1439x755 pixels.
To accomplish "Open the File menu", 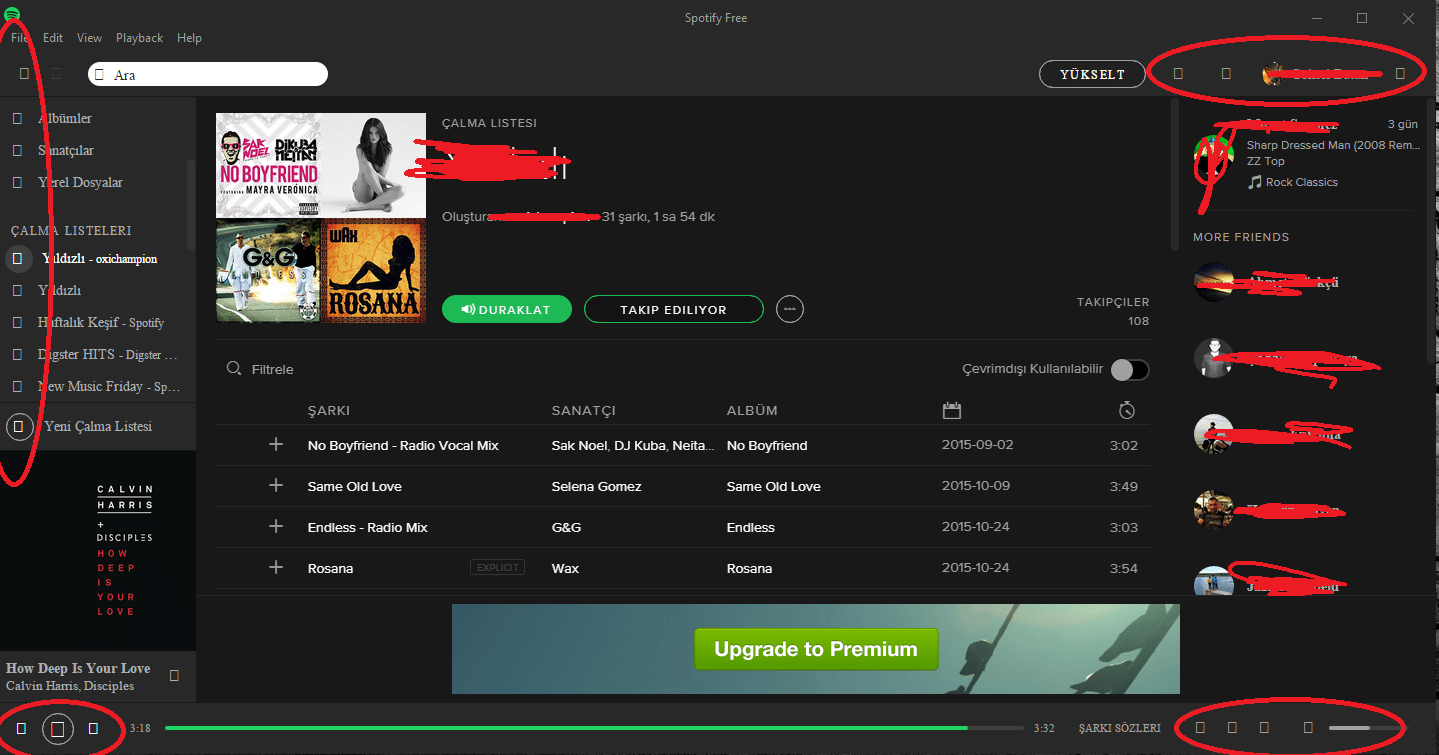I will pyautogui.click(x=20, y=38).
